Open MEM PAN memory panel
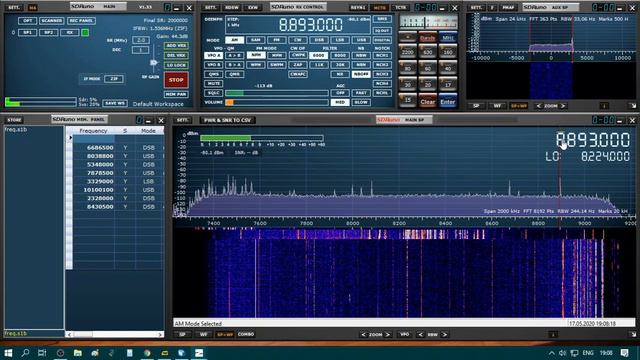The width and height of the screenshot is (640, 360). click(x=176, y=94)
